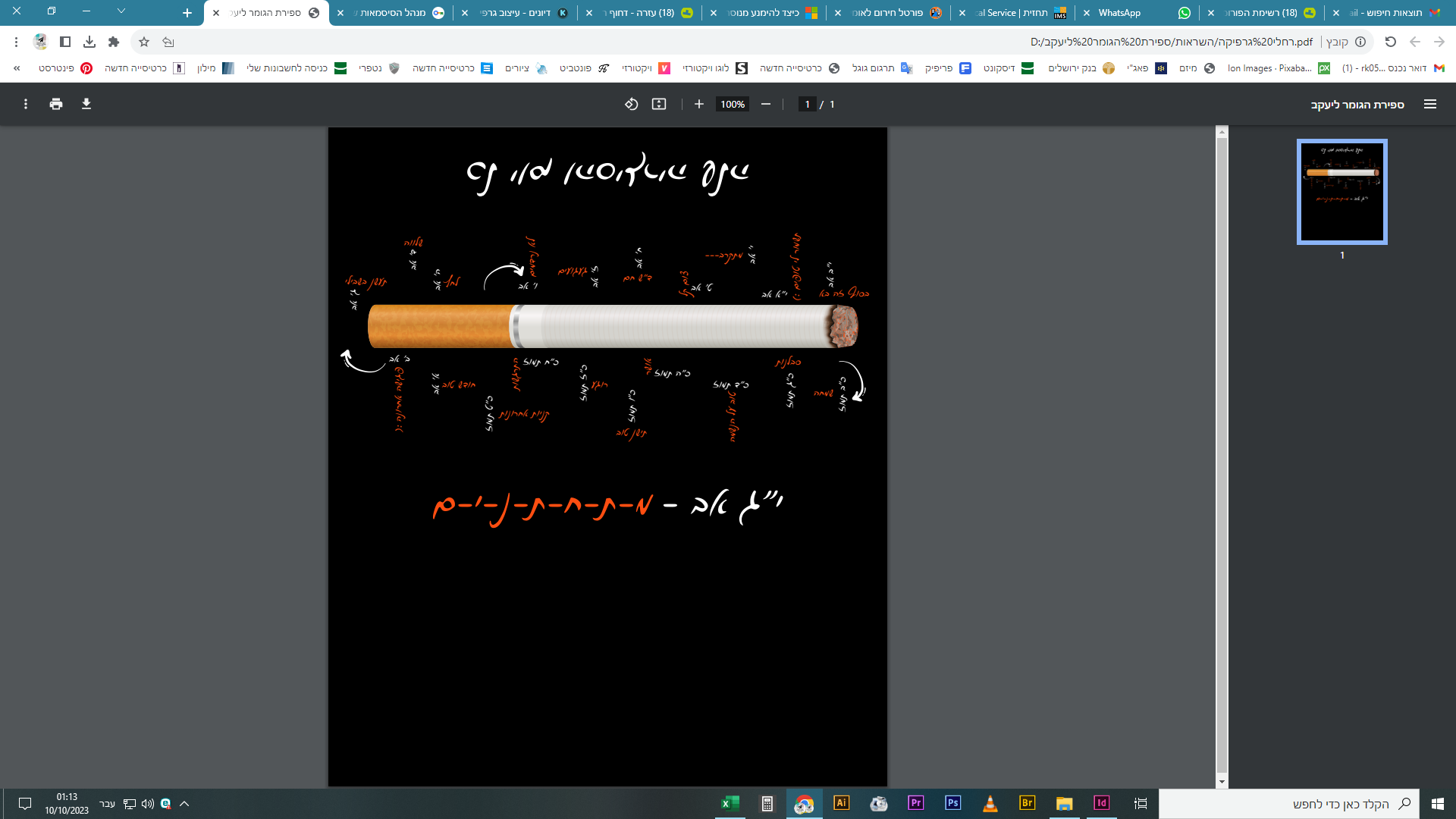Reload the page with refresh button

1390,42
